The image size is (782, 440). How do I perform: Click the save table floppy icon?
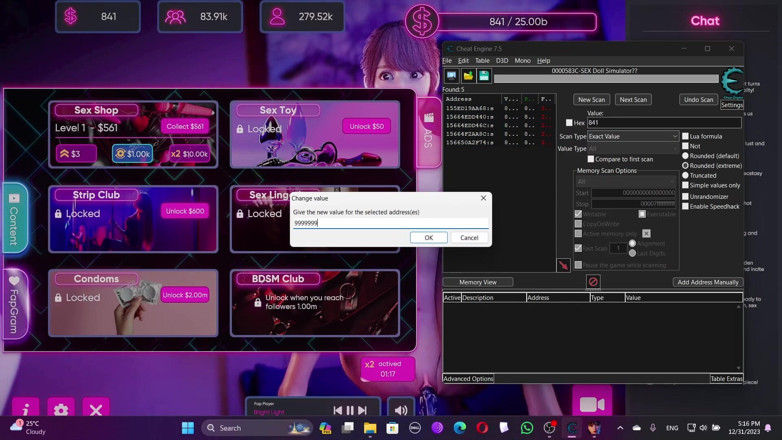484,76
